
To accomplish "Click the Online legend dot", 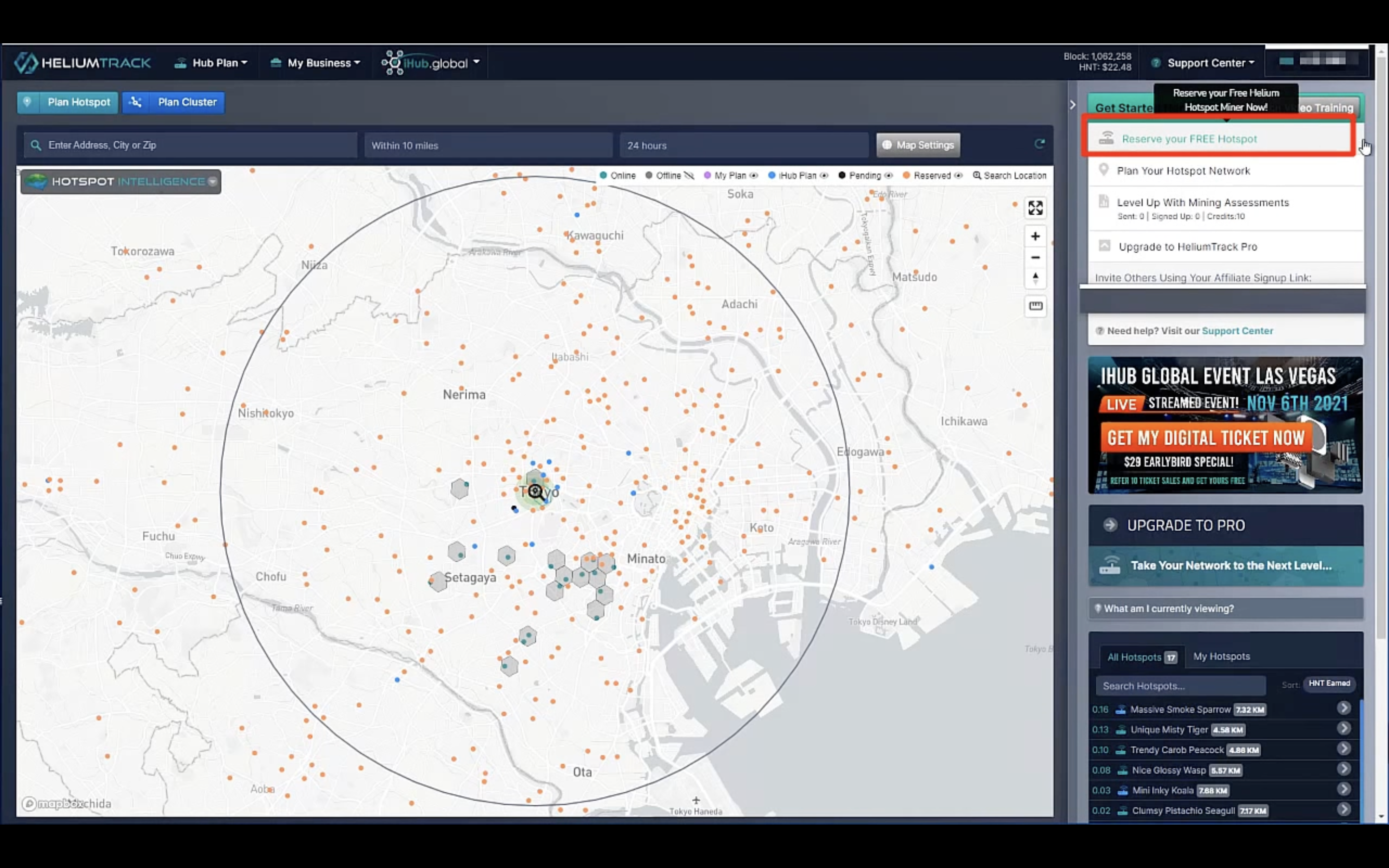I will [603, 175].
